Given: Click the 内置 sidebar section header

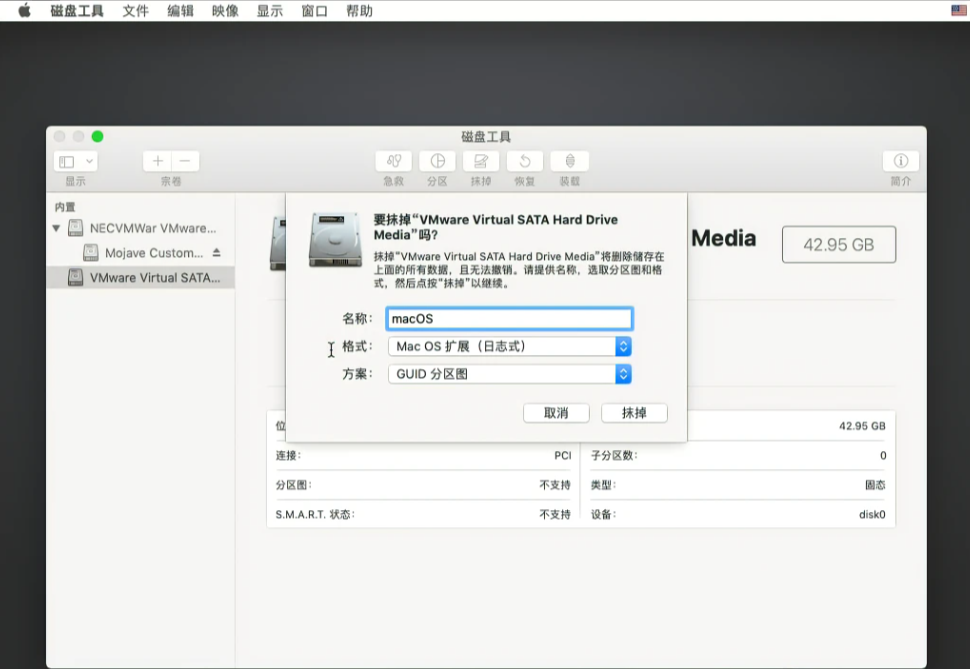Looking at the screenshot, I should pyautogui.click(x=65, y=207).
